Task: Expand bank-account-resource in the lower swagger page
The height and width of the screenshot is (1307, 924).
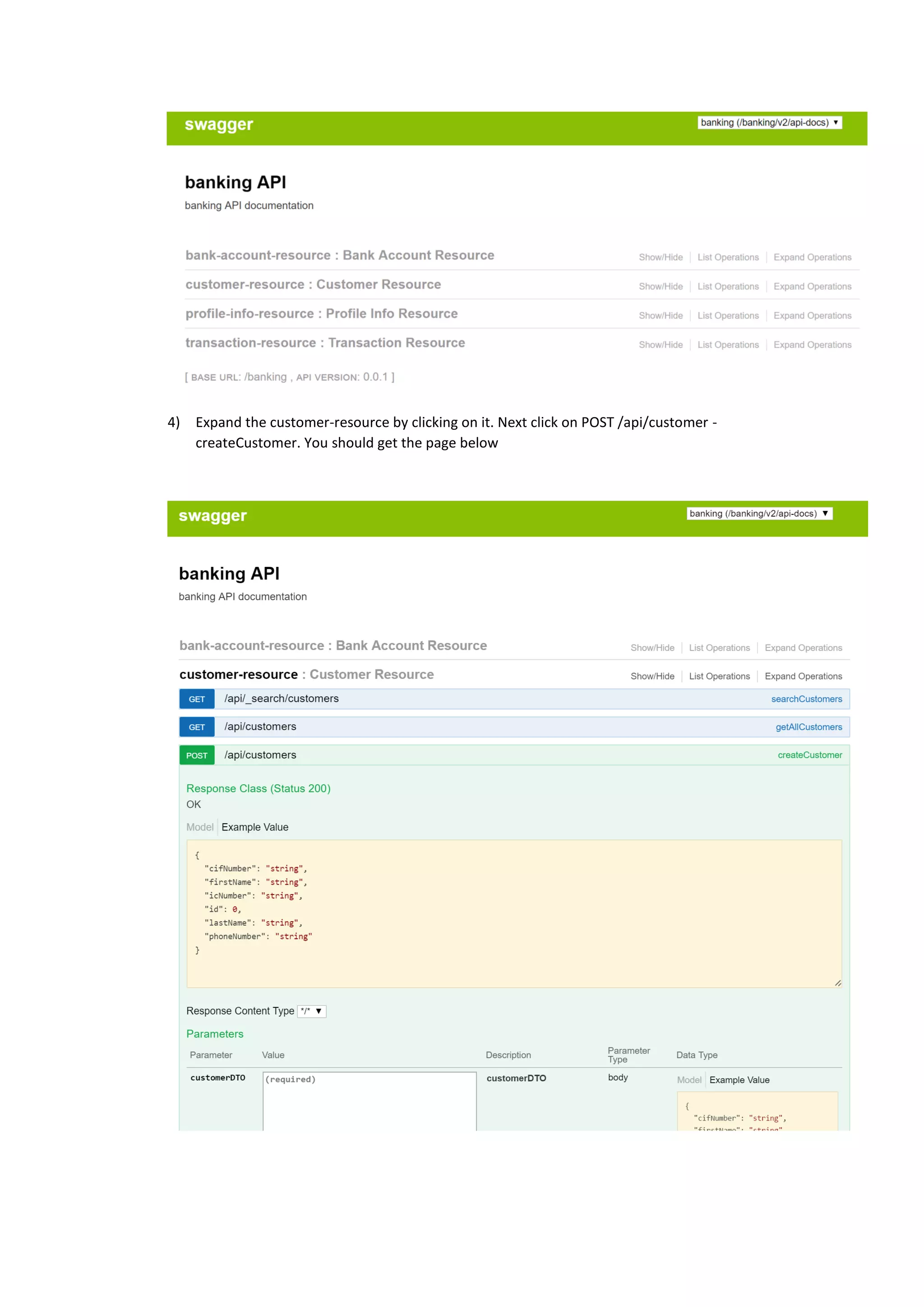Action: 333,645
